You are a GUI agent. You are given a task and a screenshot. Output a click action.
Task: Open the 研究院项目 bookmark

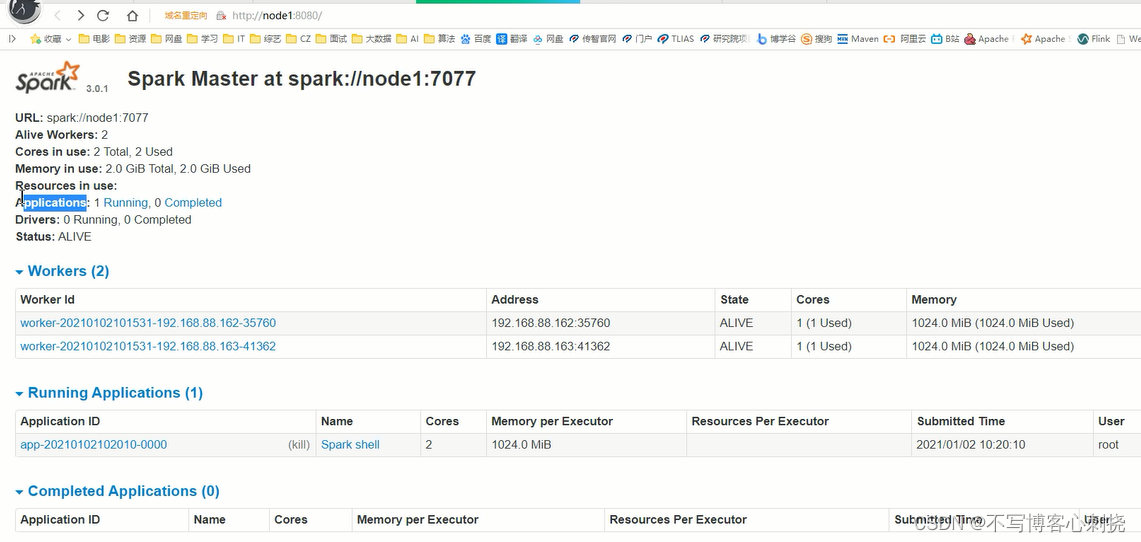coord(725,39)
